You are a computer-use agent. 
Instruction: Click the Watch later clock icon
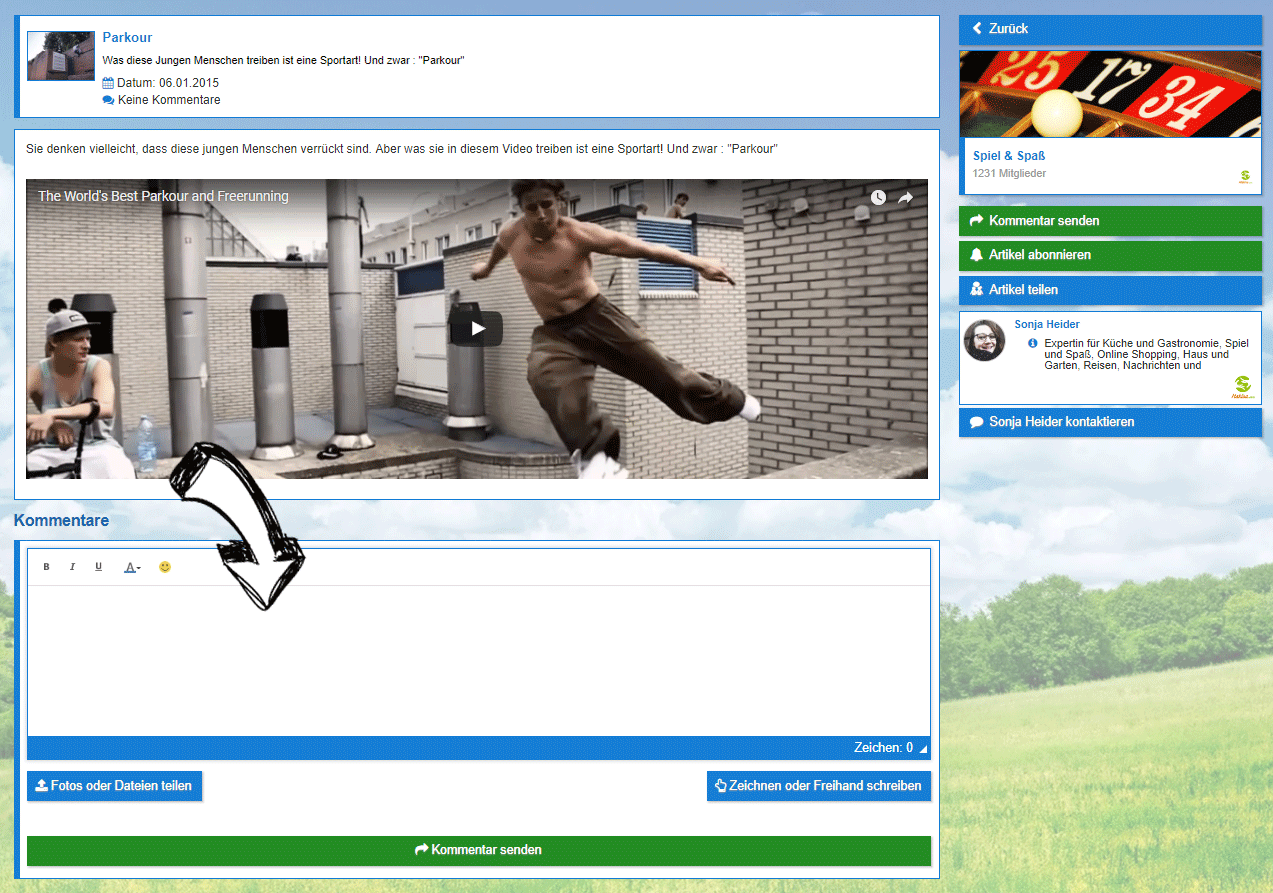pos(878,197)
